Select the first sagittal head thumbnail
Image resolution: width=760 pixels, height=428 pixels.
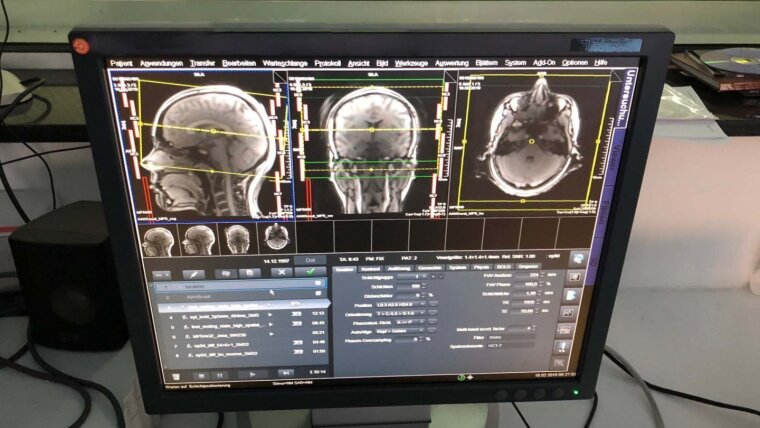click(x=158, y=240)
